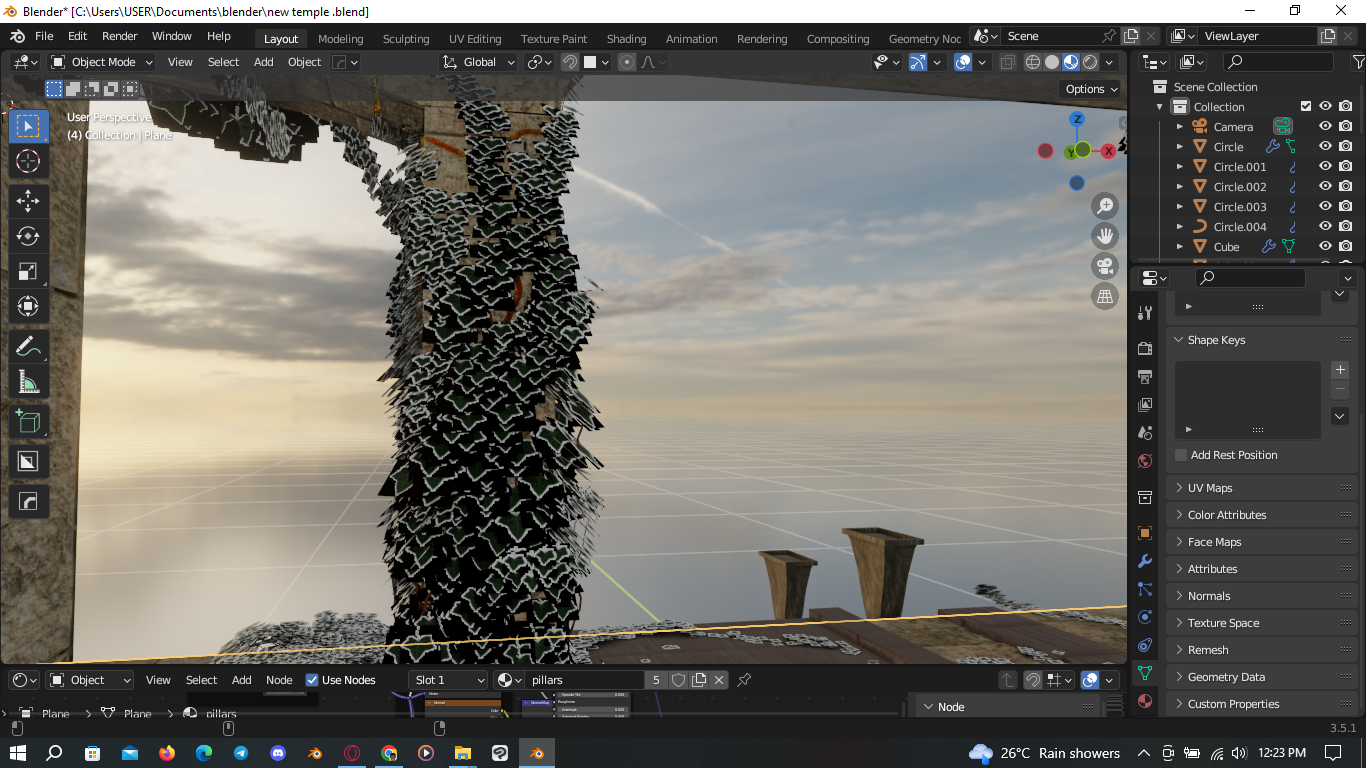Toggle fake user shield for pillars
Image resolution: width=1366 pixels, height=768 pixels.
(678, 680)
